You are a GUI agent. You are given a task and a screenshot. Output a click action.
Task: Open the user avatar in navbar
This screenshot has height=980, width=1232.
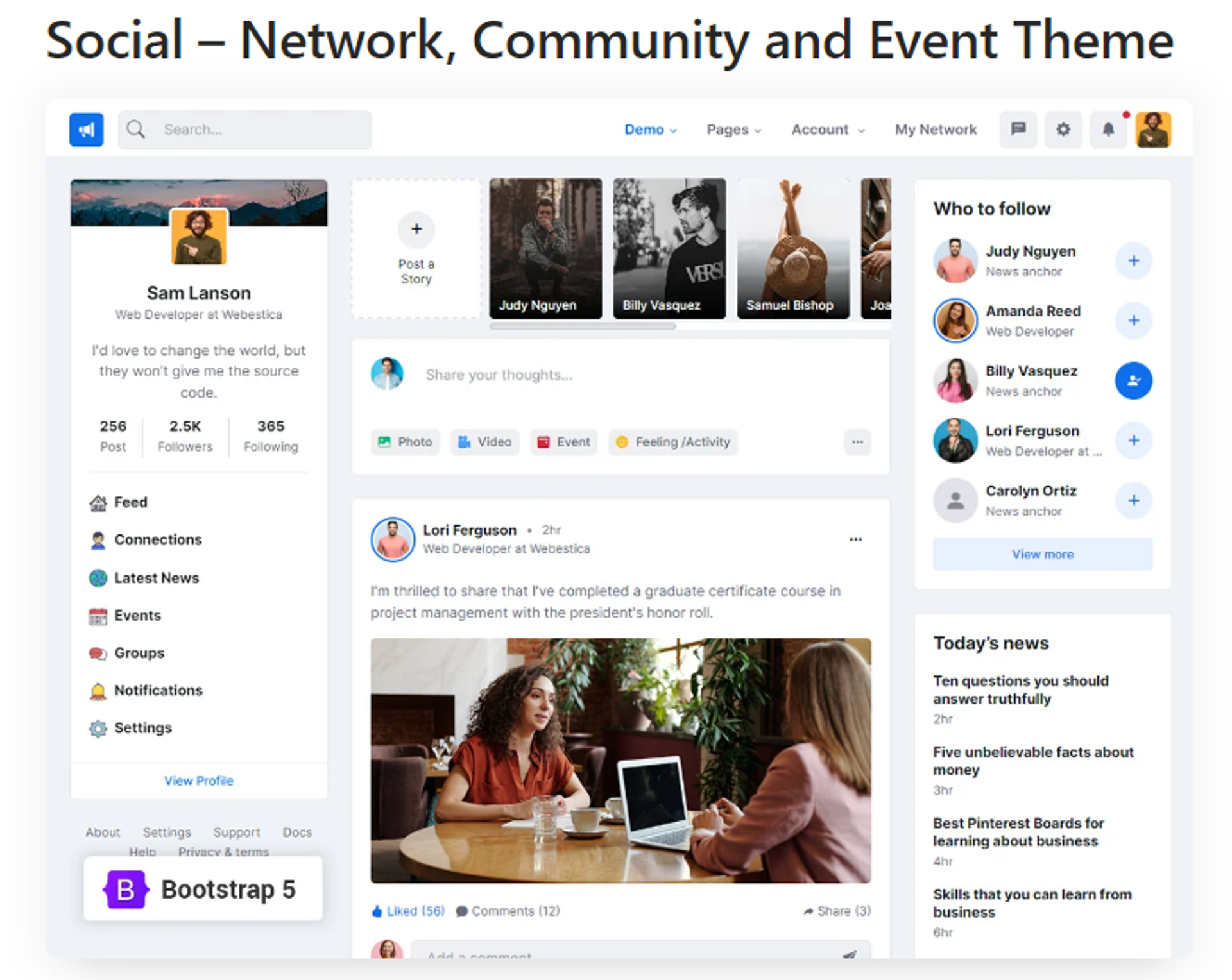coord(1153,130)
